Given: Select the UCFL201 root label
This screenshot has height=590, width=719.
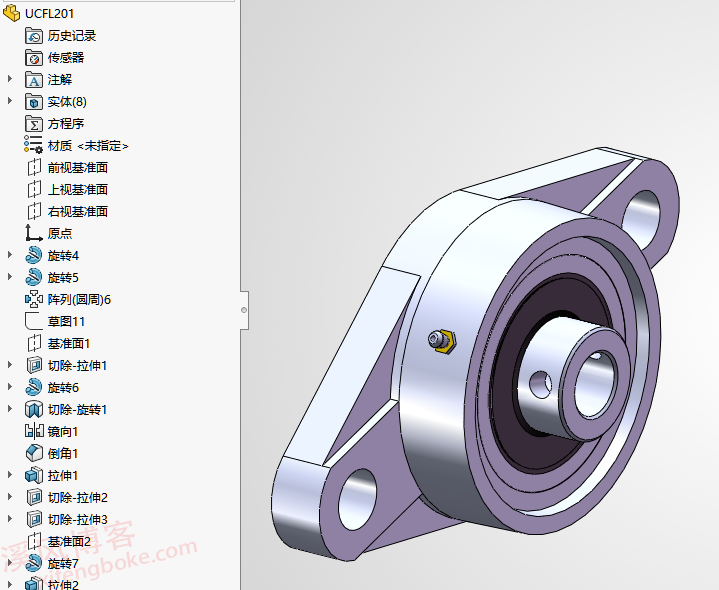Looking at the screenshot, I should 50,14.
